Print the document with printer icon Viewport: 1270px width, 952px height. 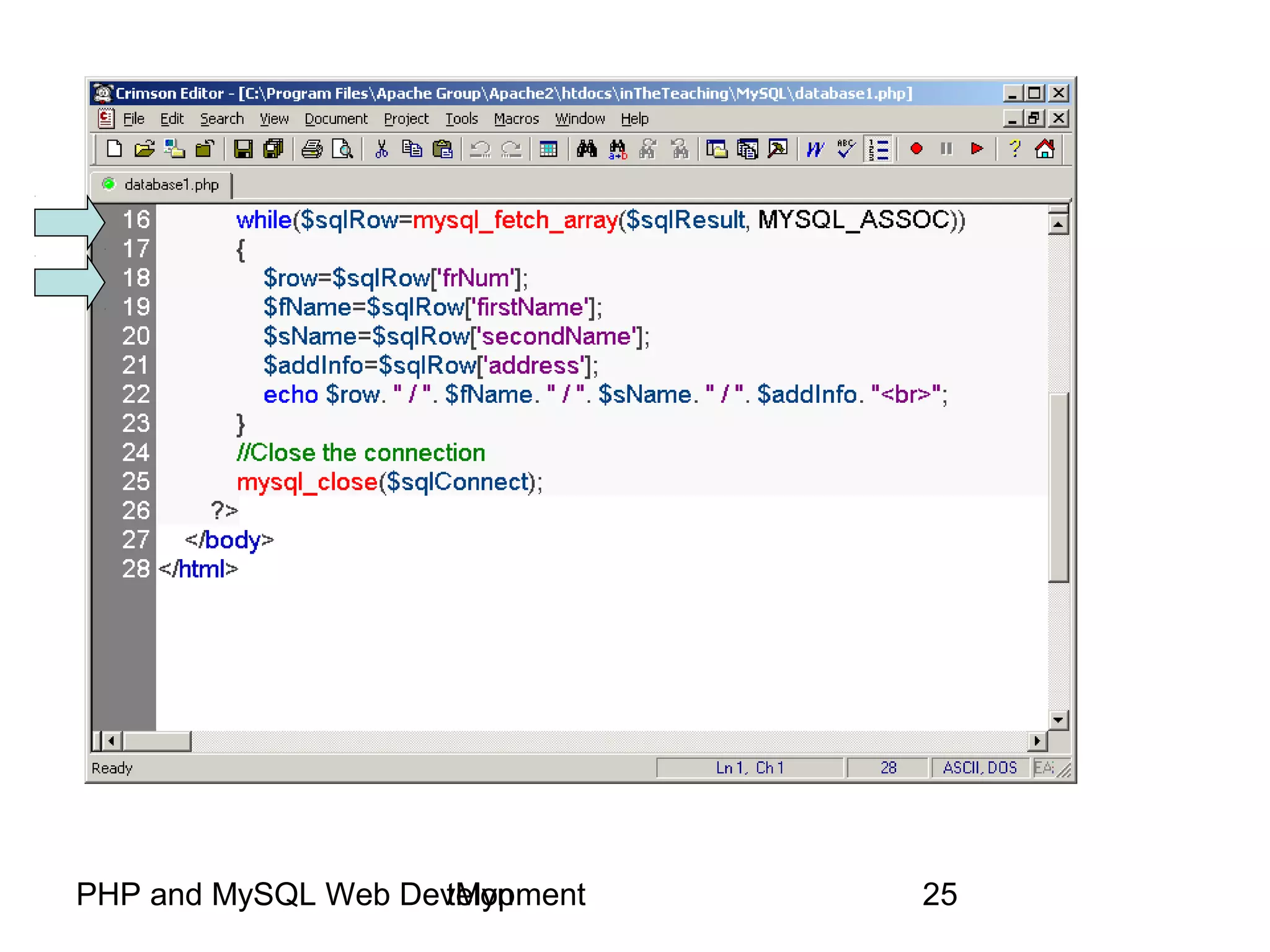coord(312,149)
